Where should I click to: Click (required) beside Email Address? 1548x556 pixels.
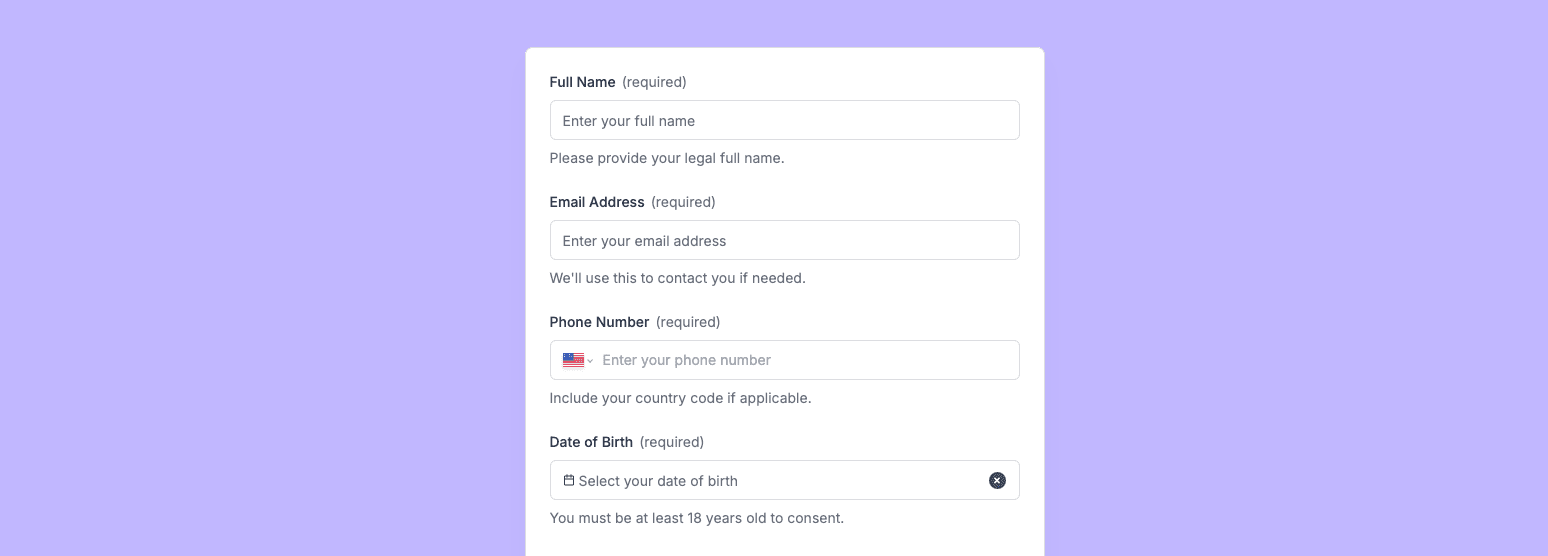tap(683, 202)
